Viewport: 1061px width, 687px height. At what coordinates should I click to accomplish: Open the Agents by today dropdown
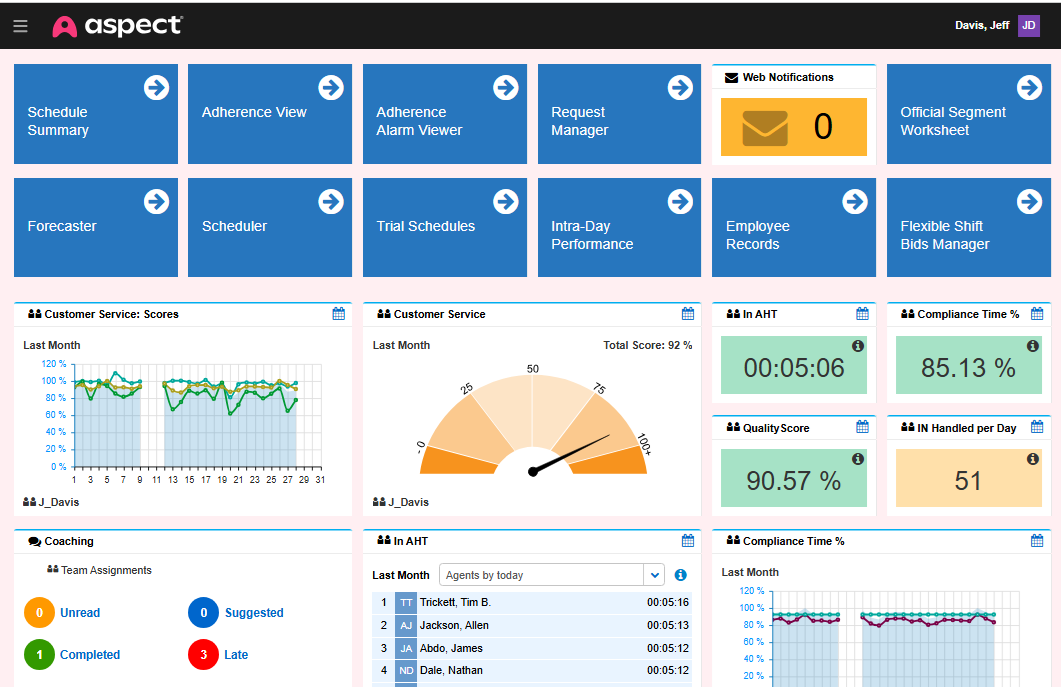click(x=654, y=575)
